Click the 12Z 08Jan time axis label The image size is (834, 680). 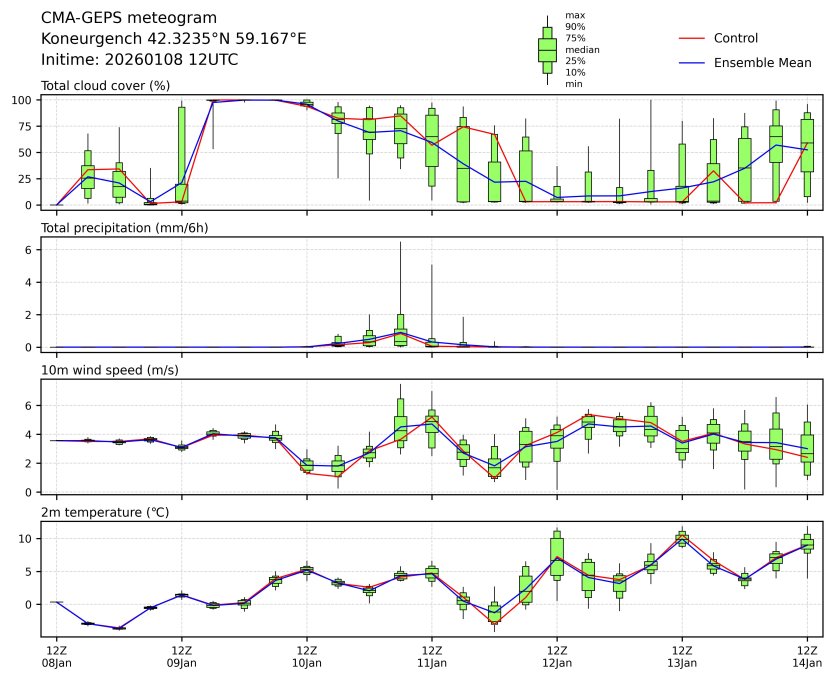click(56, 657)
